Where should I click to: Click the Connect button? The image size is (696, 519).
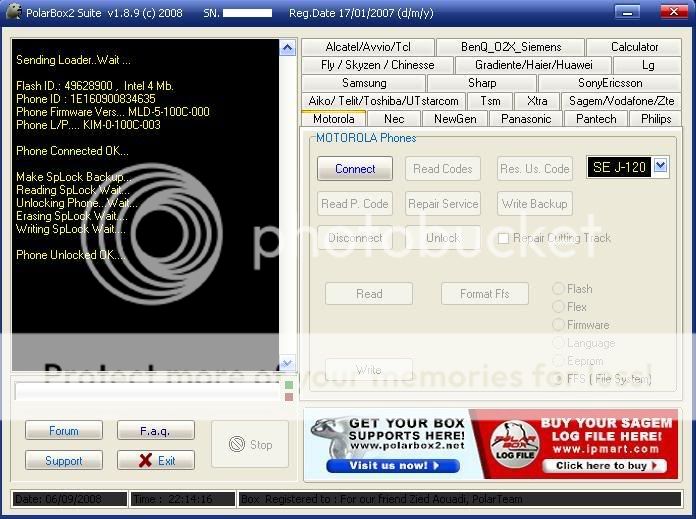[355, 169]
